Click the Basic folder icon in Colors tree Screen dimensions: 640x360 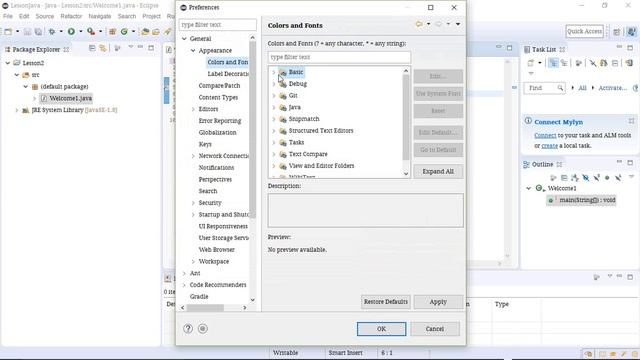tap(282, 72)
